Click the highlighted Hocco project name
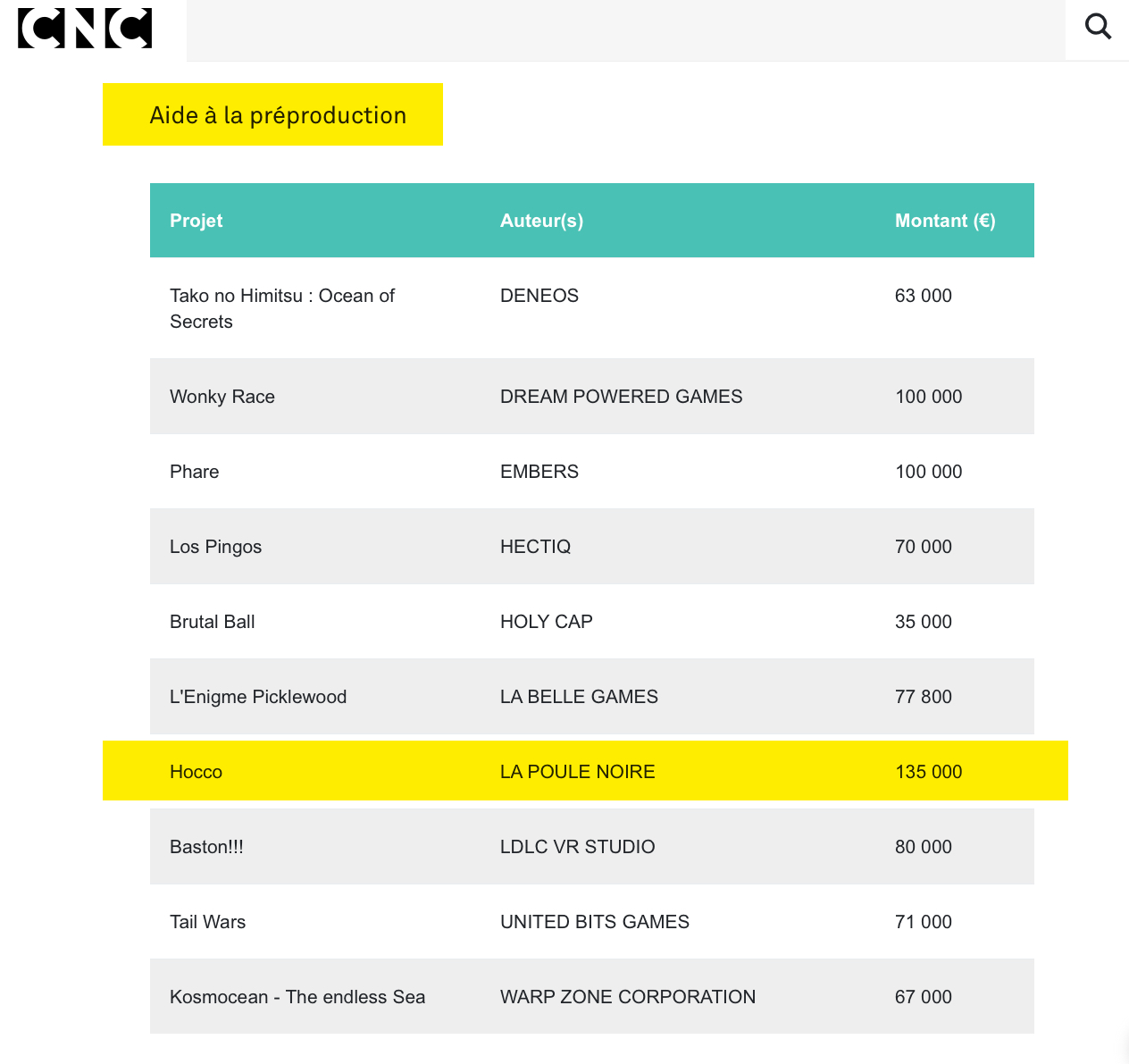Image resolution: width=1129 pixels, height=1064 pixels. (197, 772)
